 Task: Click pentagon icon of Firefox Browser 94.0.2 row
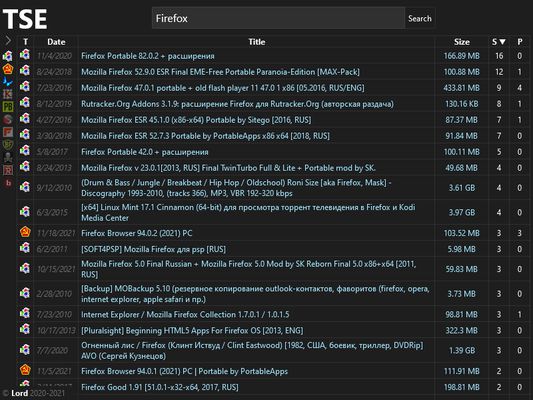point(25,232)
